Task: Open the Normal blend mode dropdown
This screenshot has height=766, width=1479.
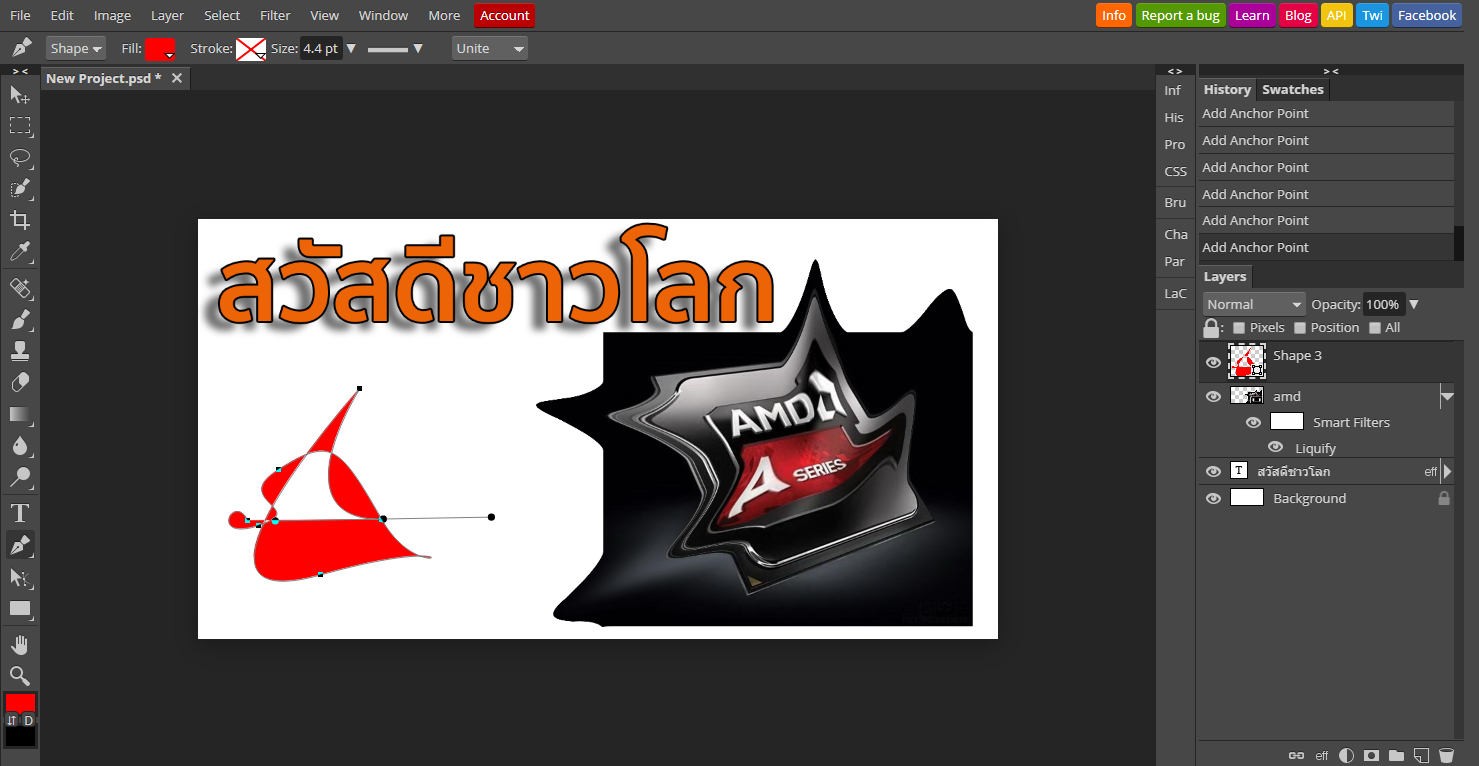Action: [1254, 304]
